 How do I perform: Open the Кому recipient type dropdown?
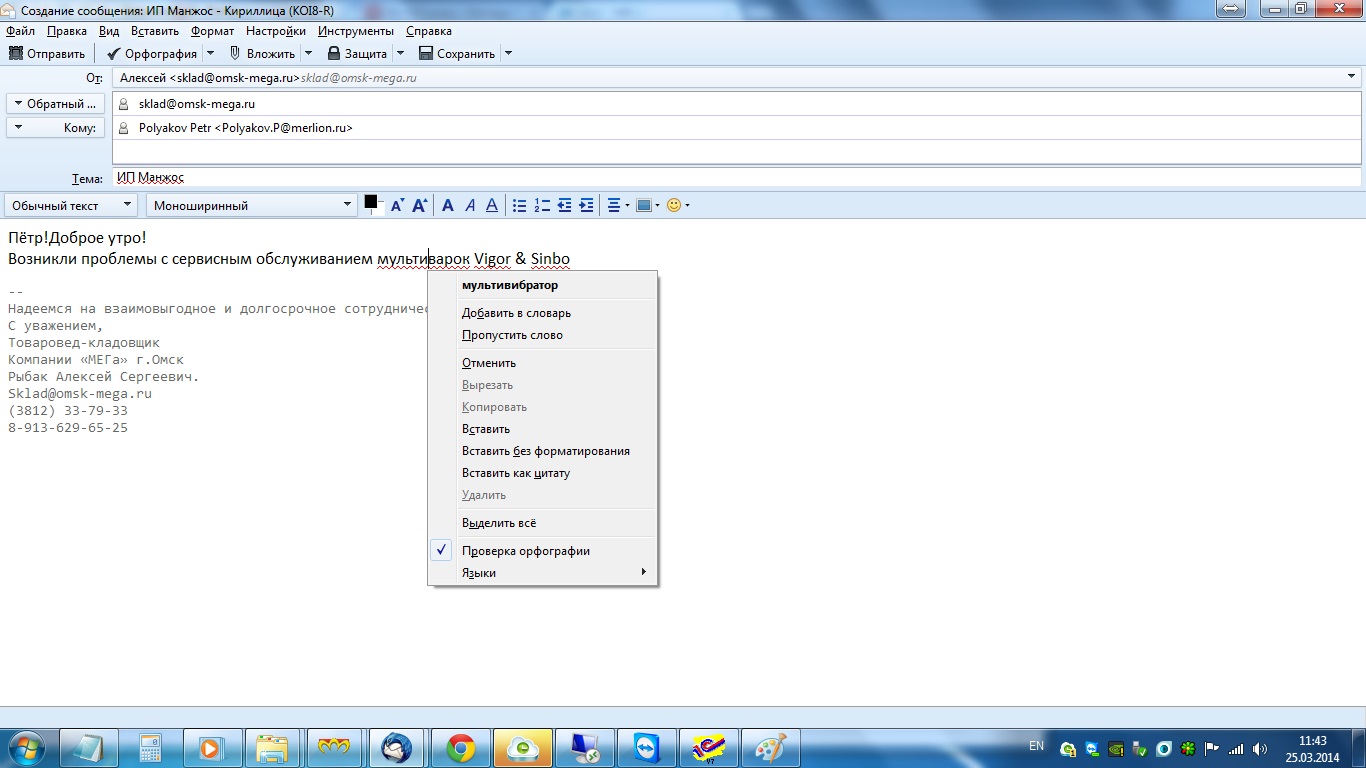point(55,128)
